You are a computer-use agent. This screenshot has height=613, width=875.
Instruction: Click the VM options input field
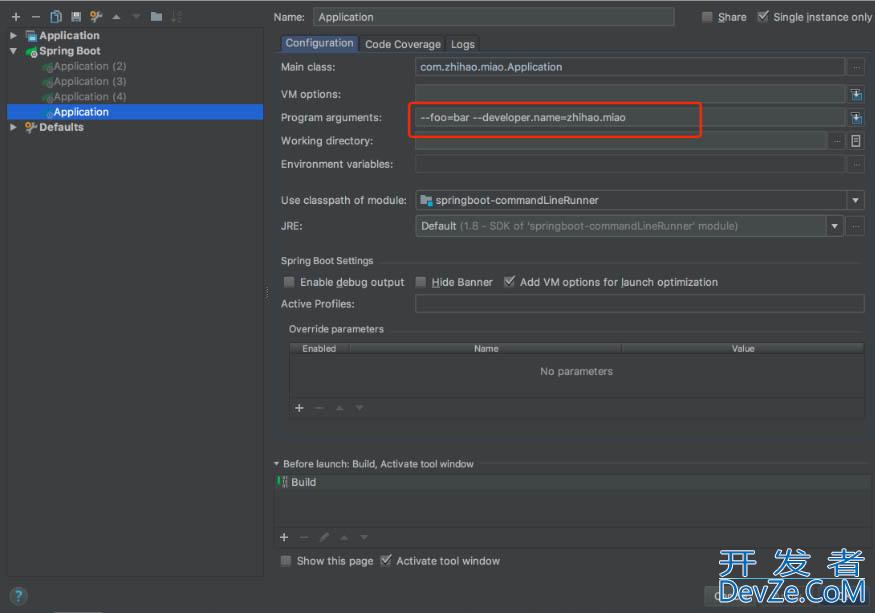pos(629,94)
